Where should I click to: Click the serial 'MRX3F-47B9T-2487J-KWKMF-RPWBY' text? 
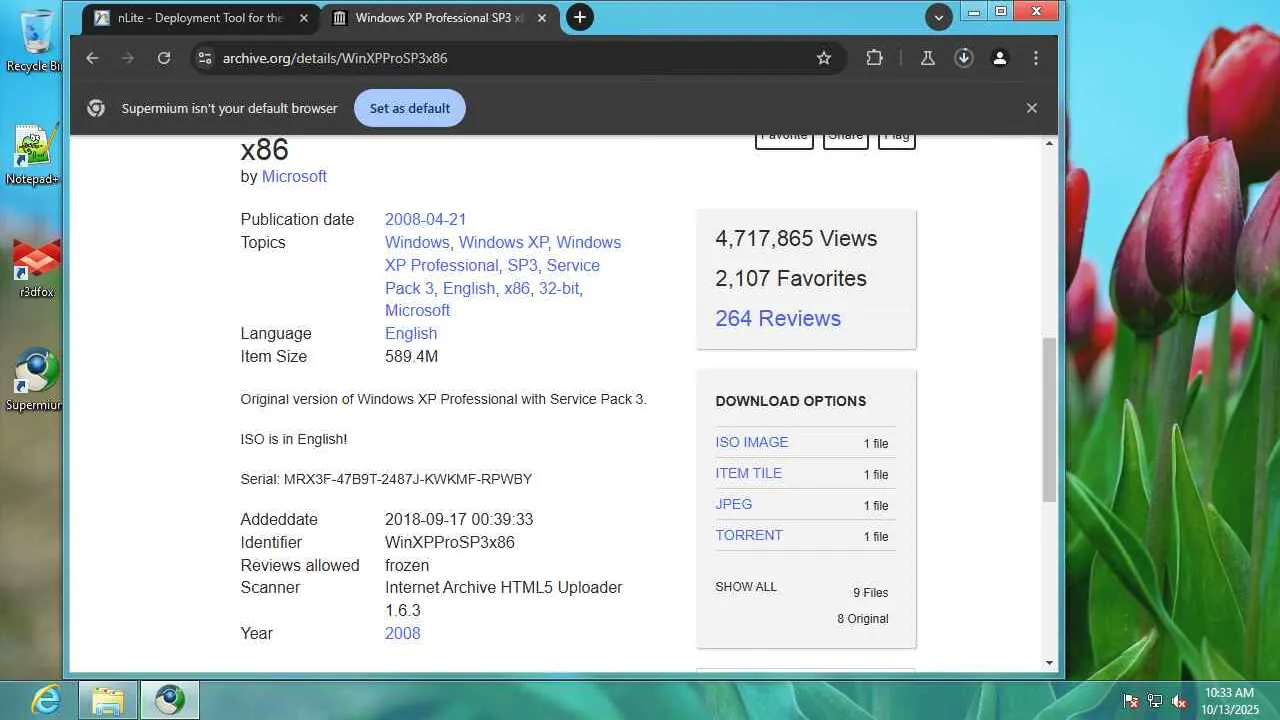tap(408, 479)
